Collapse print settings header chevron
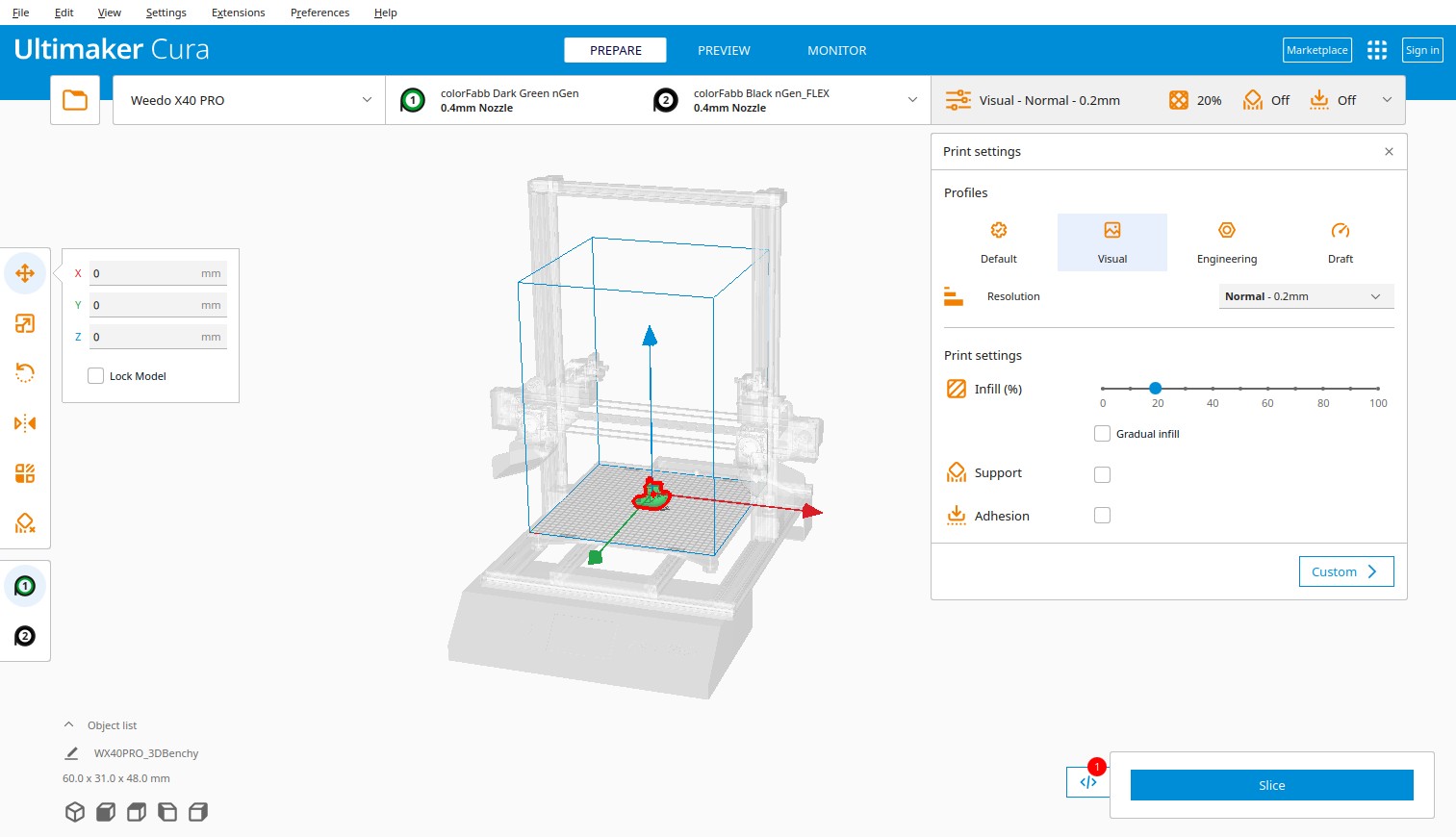Image resolution: width=1456 pixels, height=837 pixels. click(1387, 100)
